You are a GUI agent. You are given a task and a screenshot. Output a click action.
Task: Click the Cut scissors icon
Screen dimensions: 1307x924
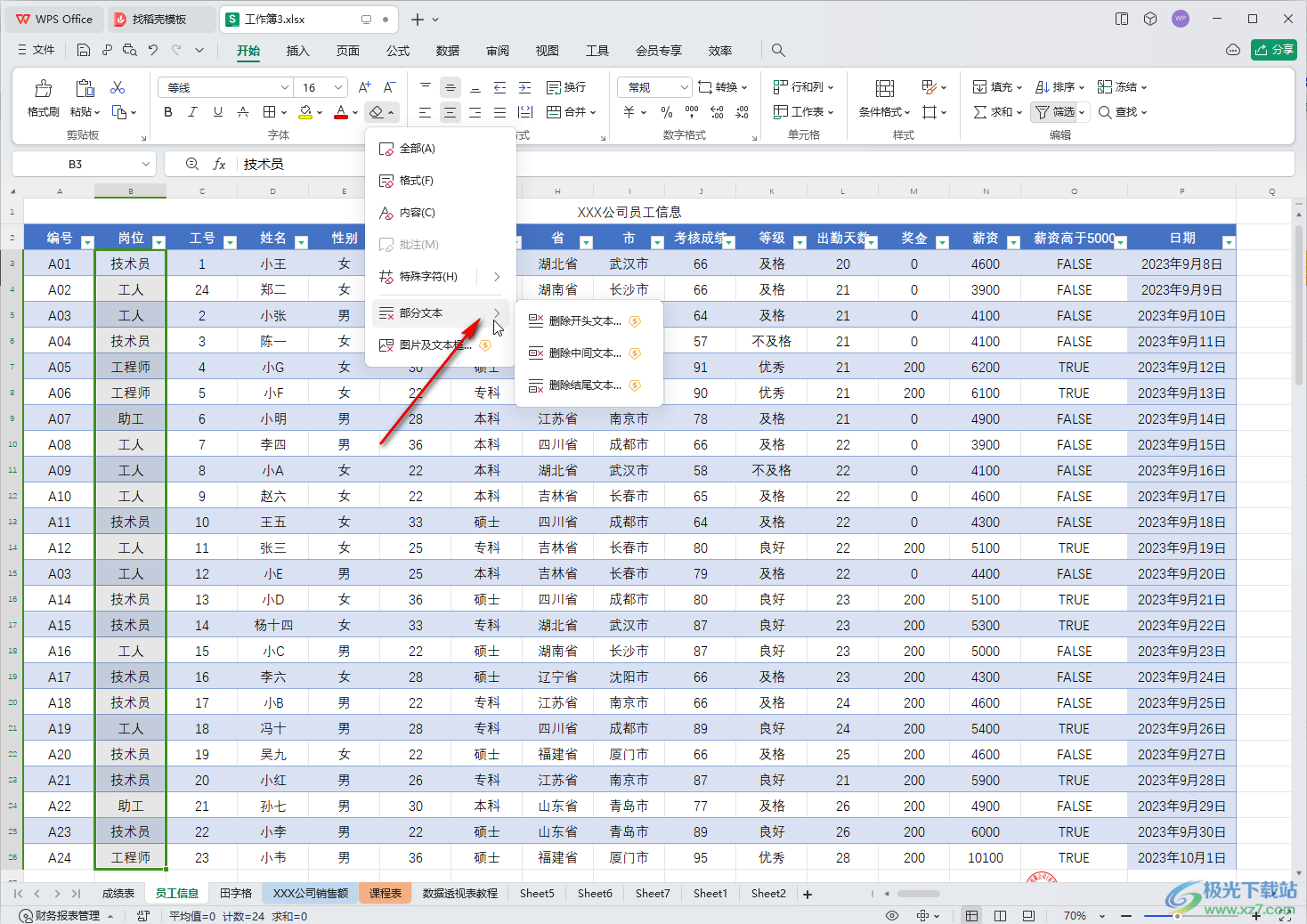tap(118, 87)
